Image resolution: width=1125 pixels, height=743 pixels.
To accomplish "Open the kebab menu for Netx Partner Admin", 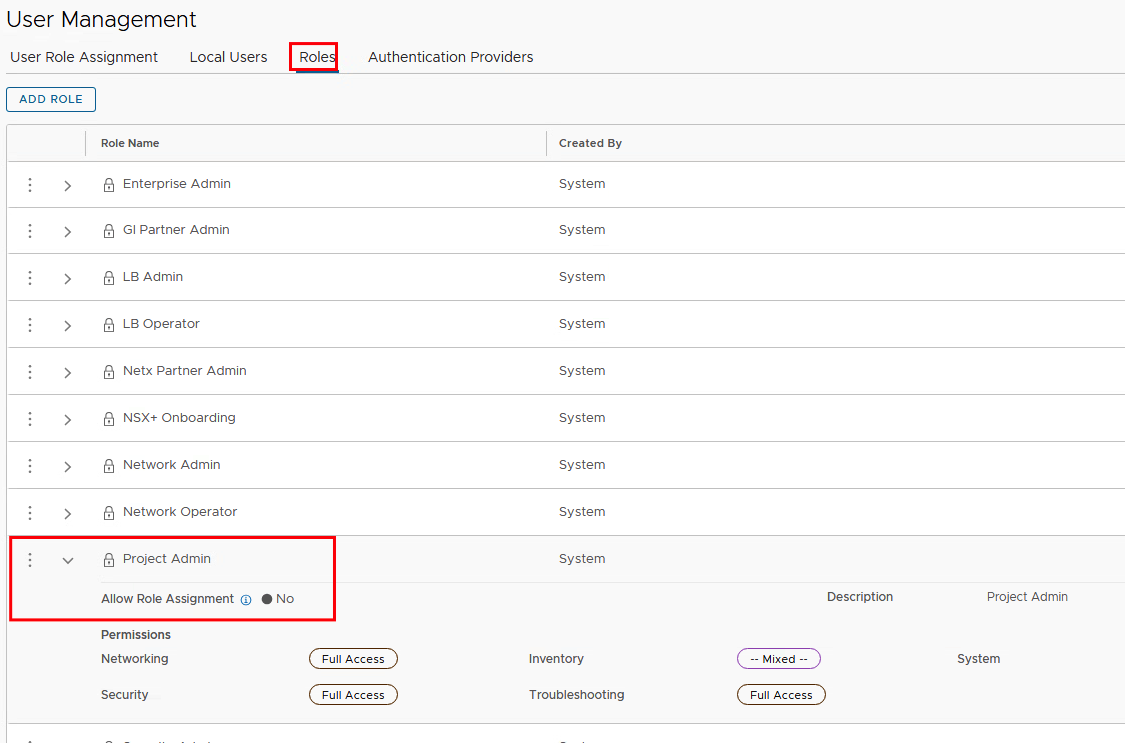I will (x=30, y=372).
